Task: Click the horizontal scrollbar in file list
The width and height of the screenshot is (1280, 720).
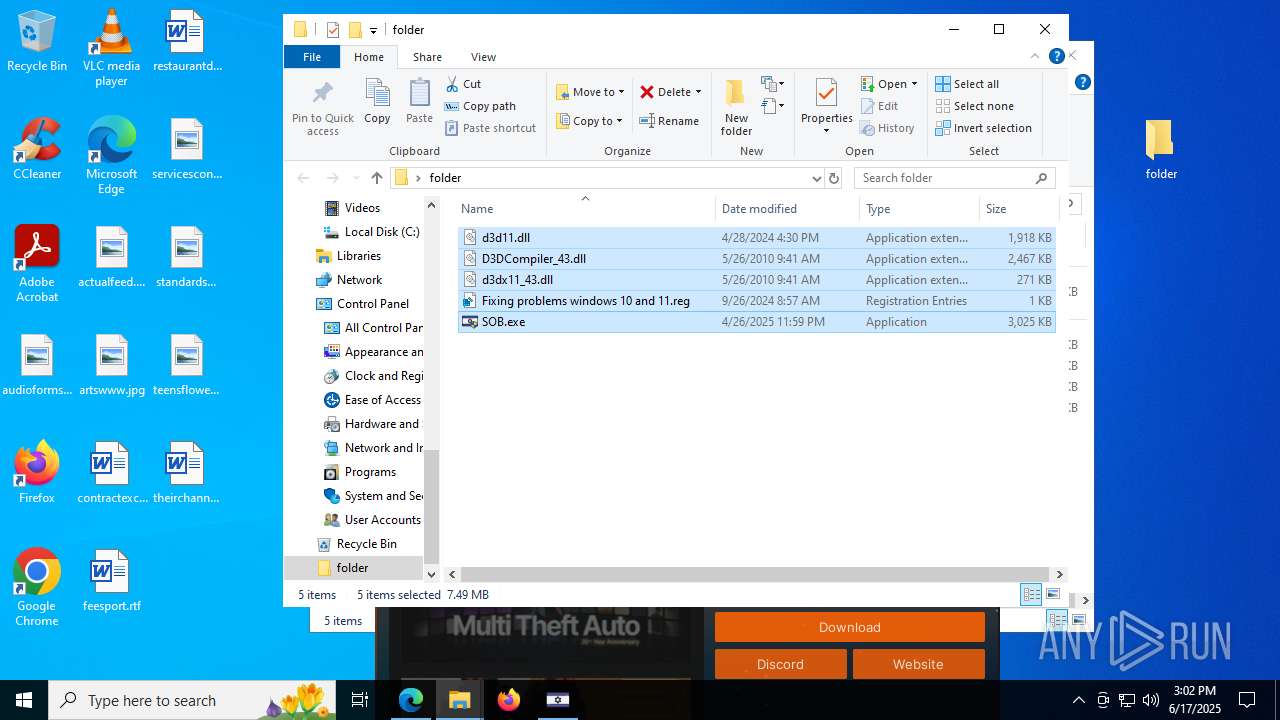Action: tap(755, 574)
